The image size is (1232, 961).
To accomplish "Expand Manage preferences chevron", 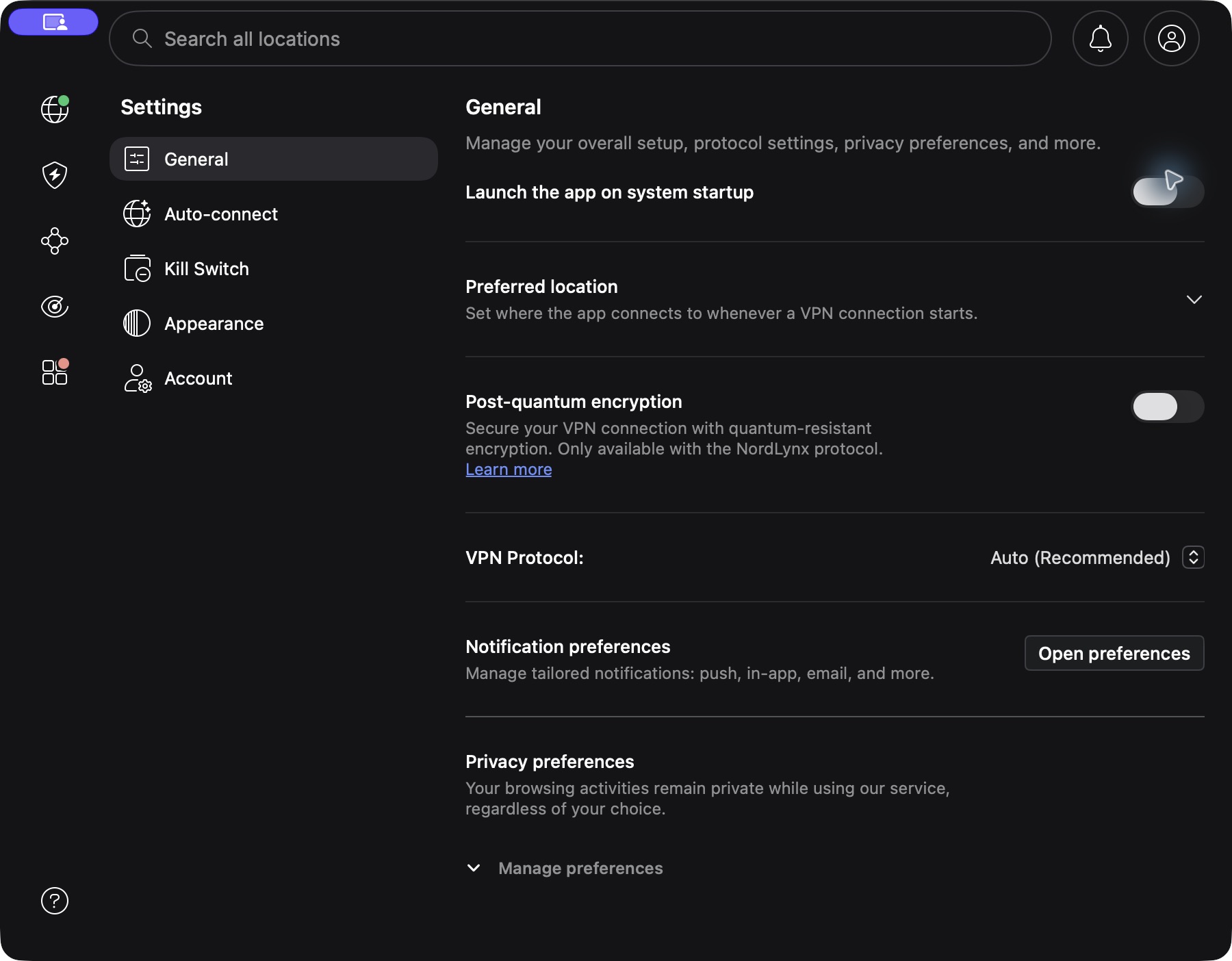I will pos(474,868).
